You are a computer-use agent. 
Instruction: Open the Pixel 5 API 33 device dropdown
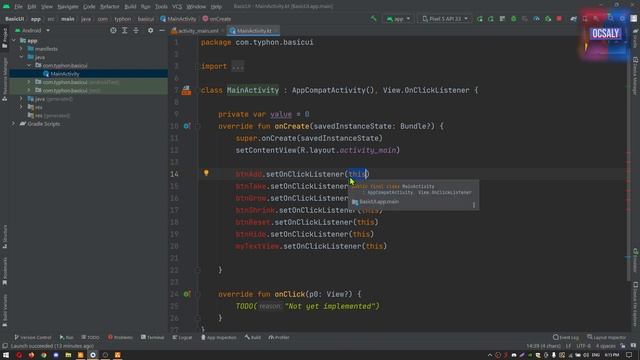coord(444,19)
